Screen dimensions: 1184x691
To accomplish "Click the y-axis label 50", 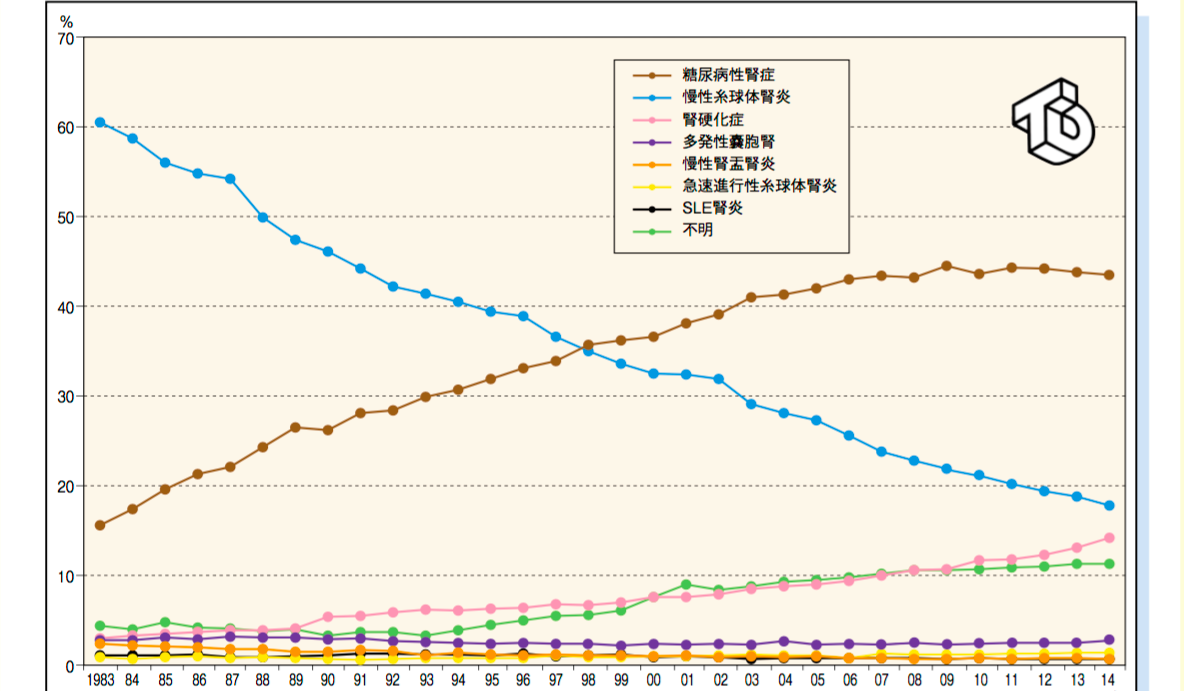I will [x=66, y=217].
